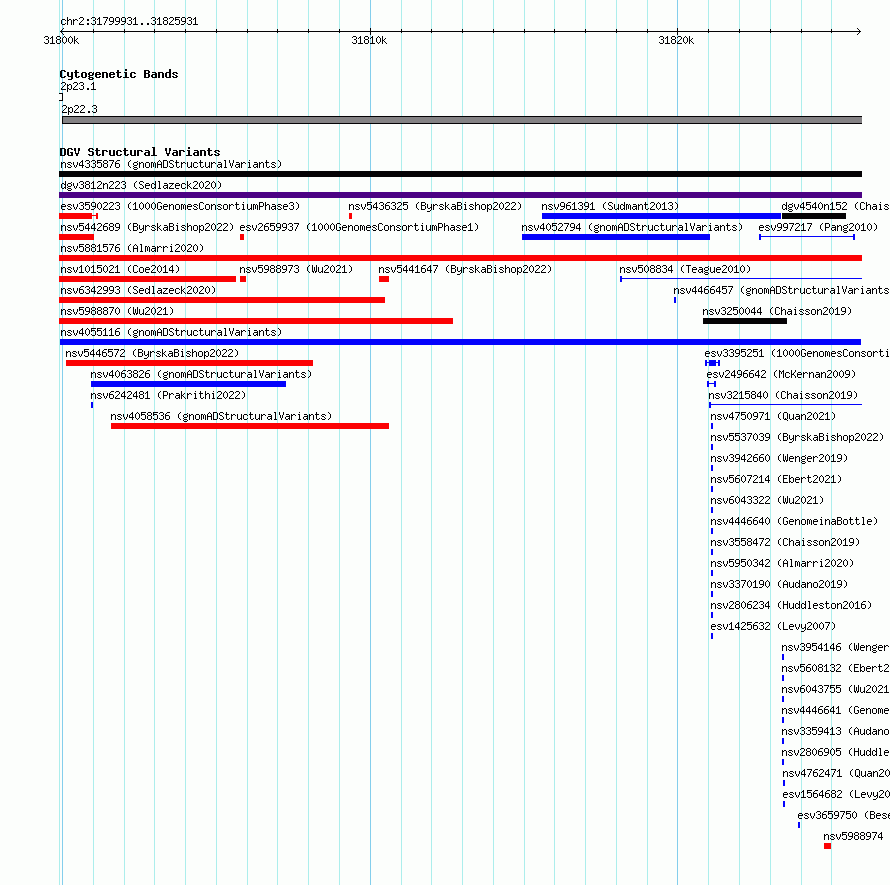Click nsv3370190 (Audano2019) label
The width and height of the screenshot is (890, 885).
coord(779,585)
